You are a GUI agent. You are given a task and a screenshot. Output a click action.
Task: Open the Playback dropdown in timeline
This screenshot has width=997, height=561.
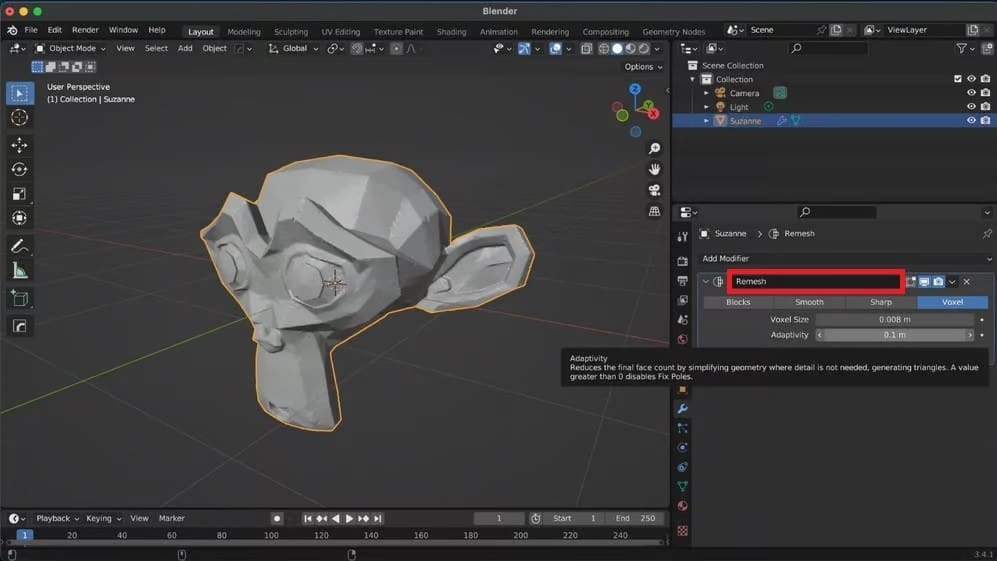[57, 518]
